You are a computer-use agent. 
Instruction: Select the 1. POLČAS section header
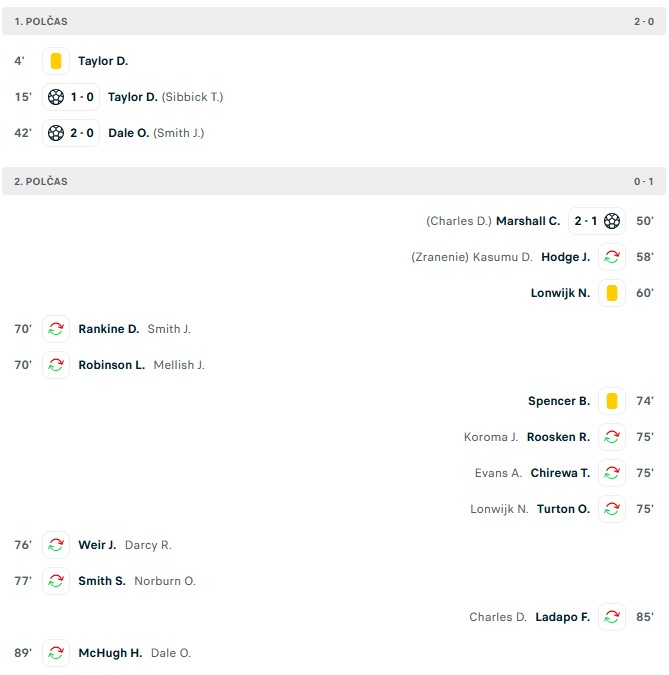click(x=42, y=21)
